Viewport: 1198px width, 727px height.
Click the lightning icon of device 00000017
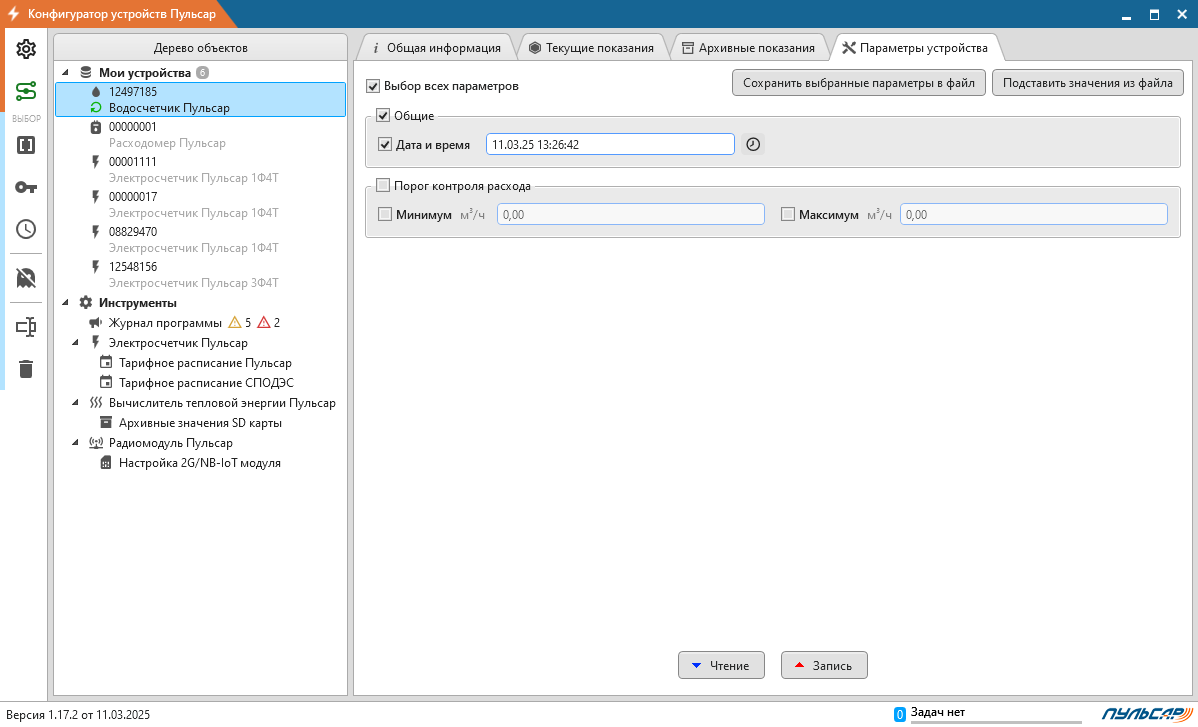pos(96,197)
